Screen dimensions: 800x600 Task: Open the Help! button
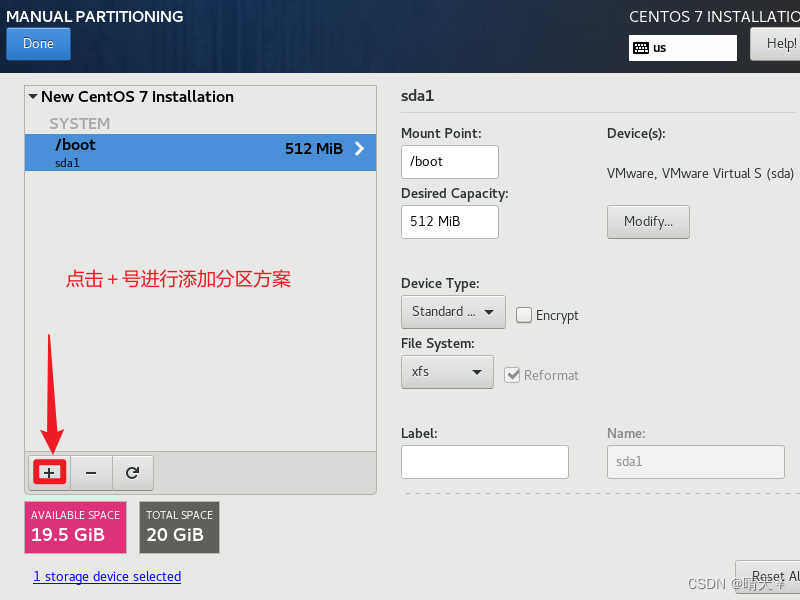pyautogui.click(x=776, y=44)
